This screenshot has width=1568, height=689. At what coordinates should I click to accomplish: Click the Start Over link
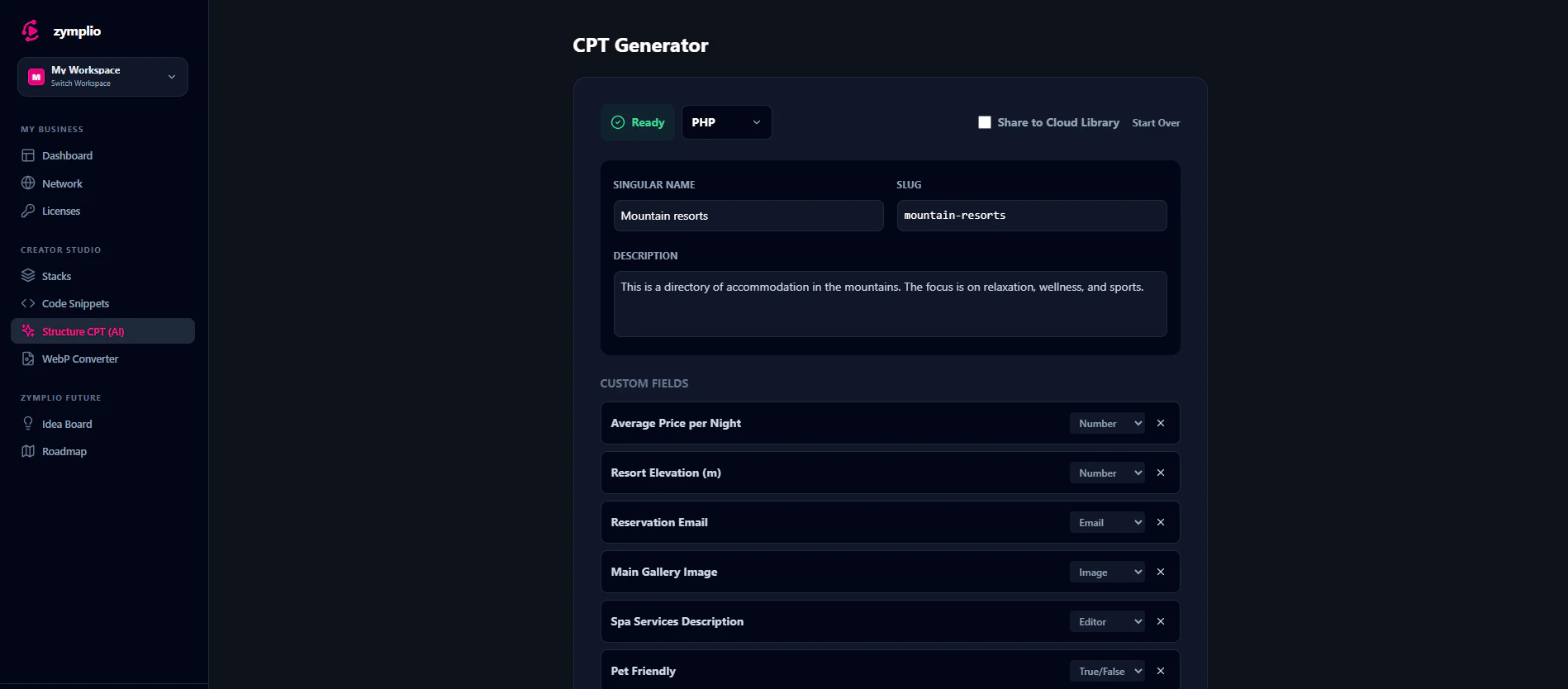1156,123
